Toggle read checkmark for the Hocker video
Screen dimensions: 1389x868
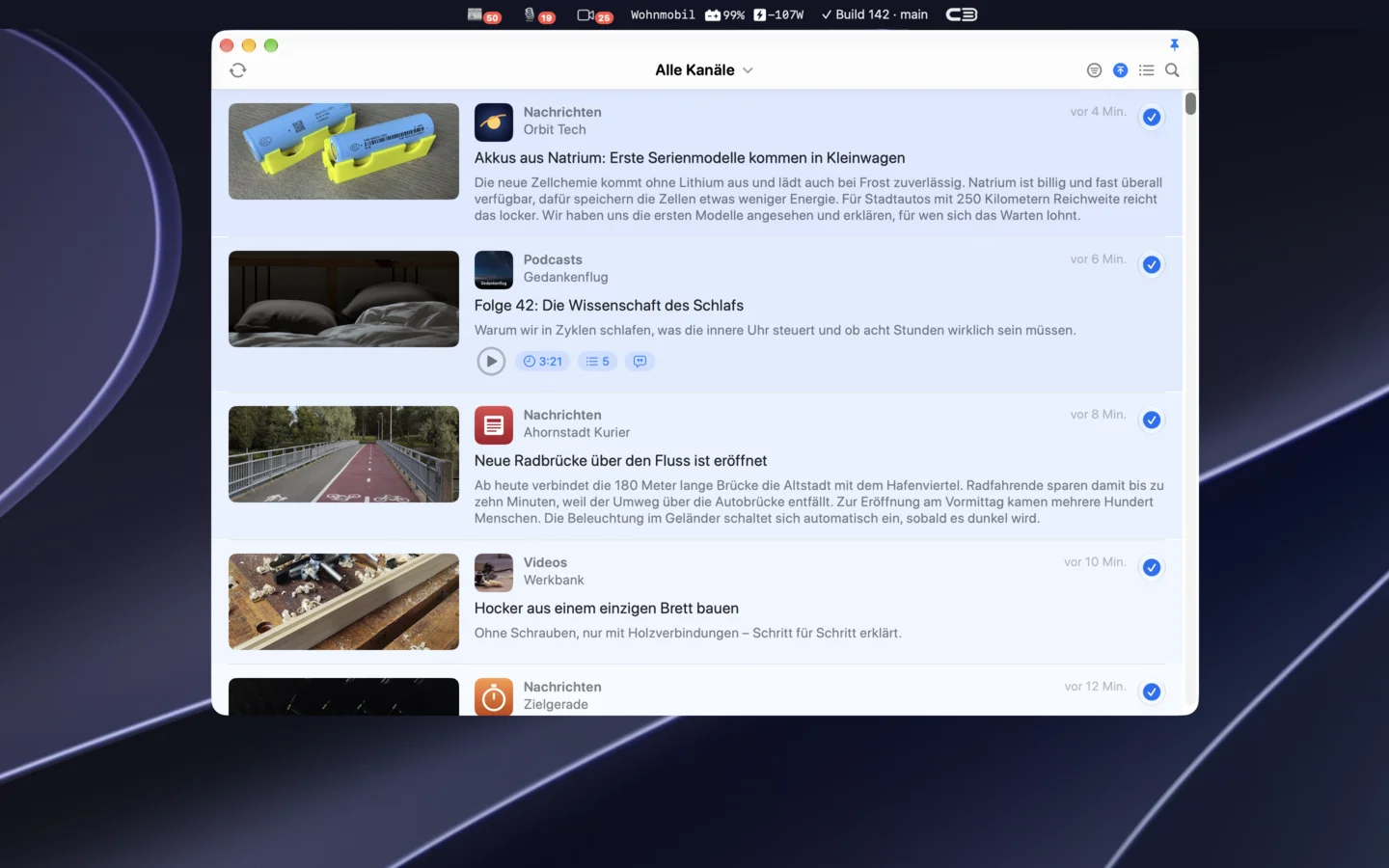(1152, 567)
